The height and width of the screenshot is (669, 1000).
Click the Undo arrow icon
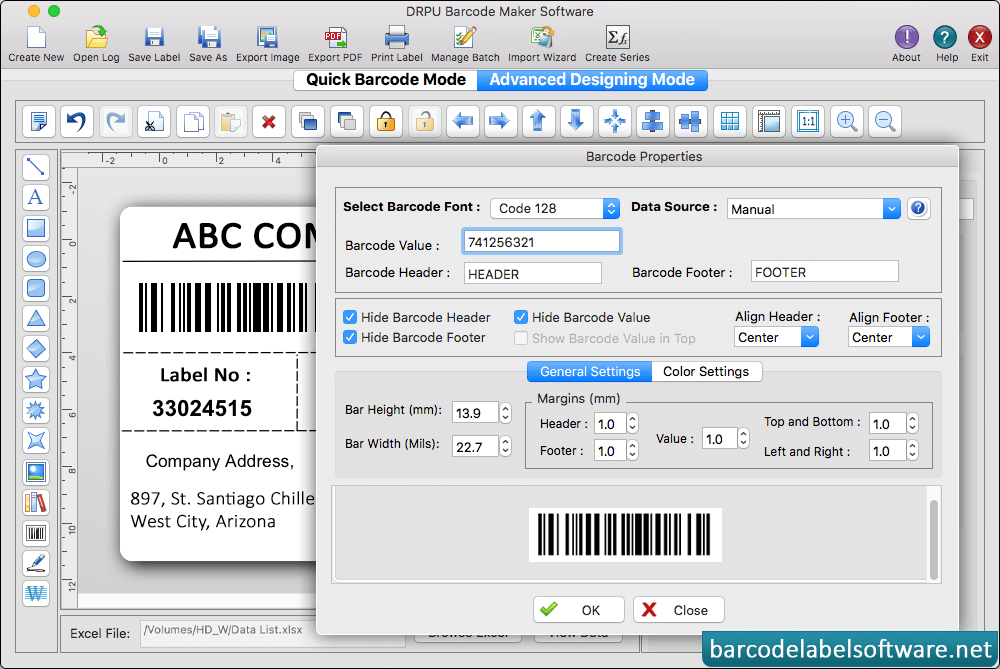77,121
